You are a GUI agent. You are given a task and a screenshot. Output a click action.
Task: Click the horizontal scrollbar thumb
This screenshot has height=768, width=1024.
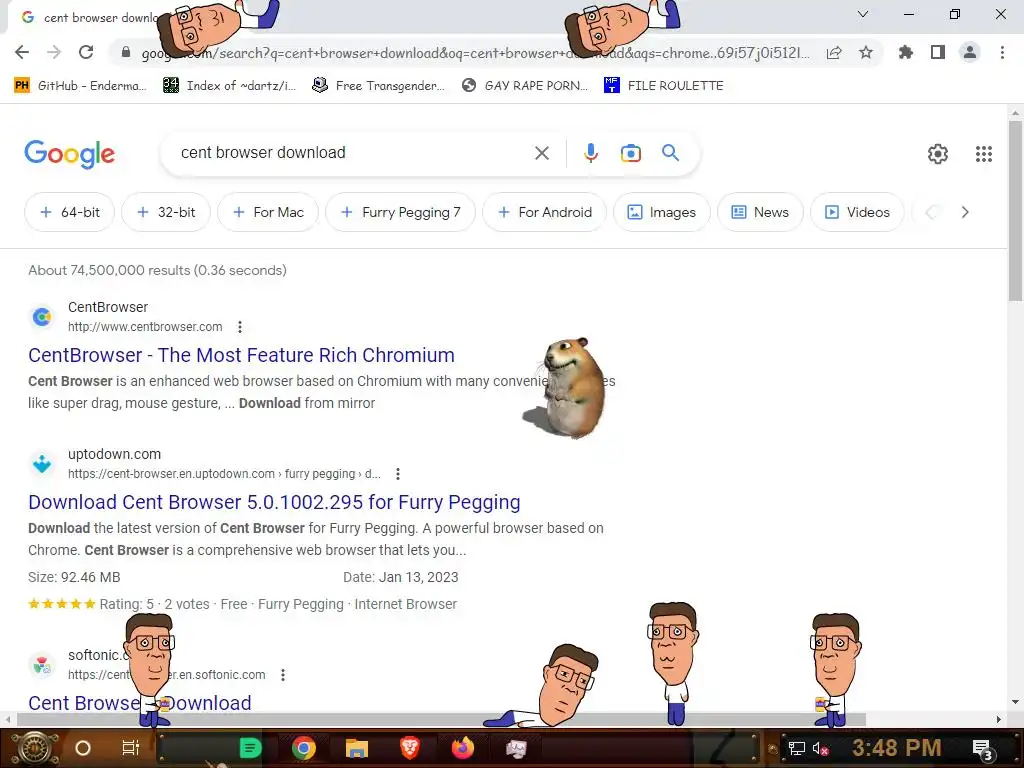tap(441, 719)
